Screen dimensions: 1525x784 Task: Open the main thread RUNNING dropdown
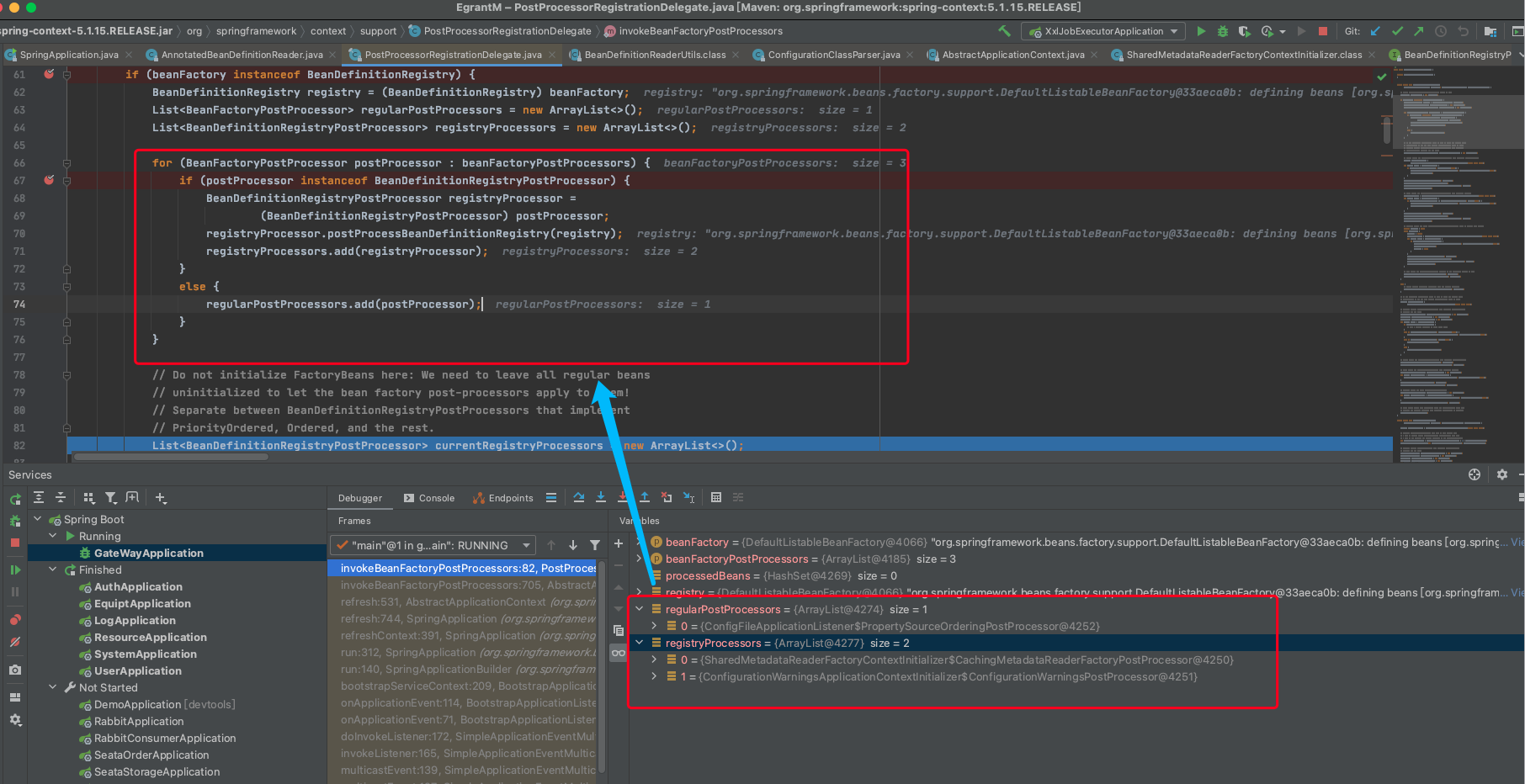pos(433,545)
